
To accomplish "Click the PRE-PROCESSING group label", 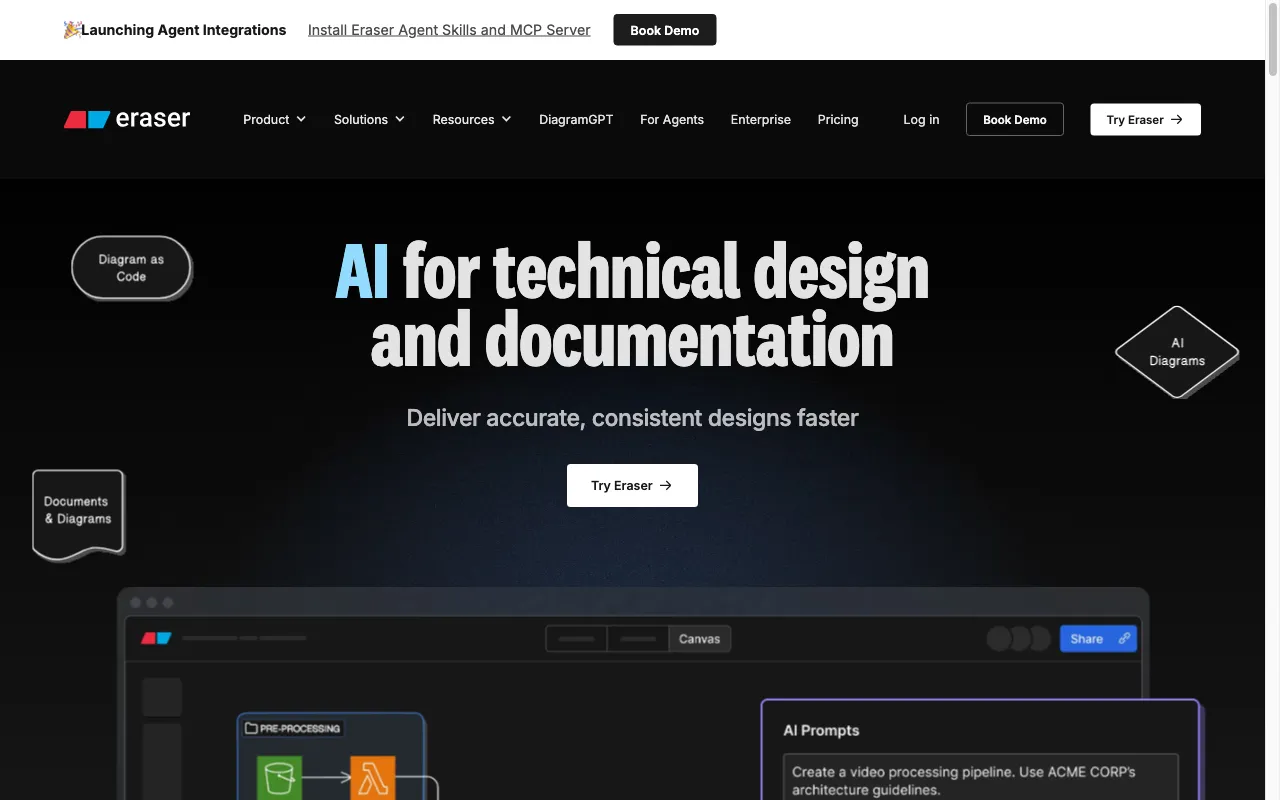I will tap(300, 729).
